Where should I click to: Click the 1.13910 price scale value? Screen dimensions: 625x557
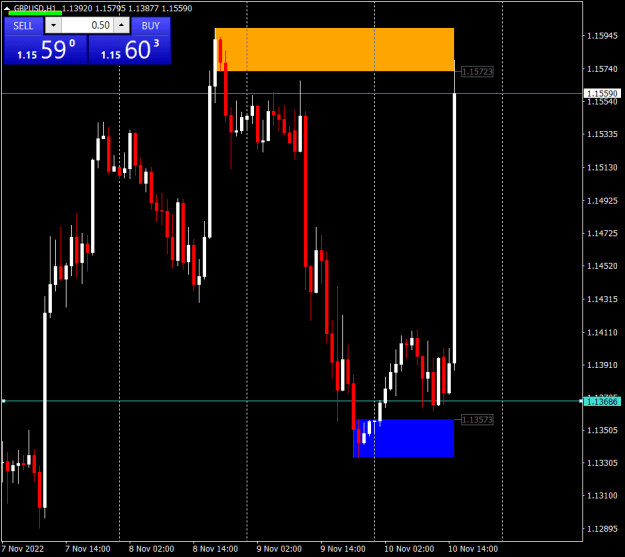click(x=602, y=365)
